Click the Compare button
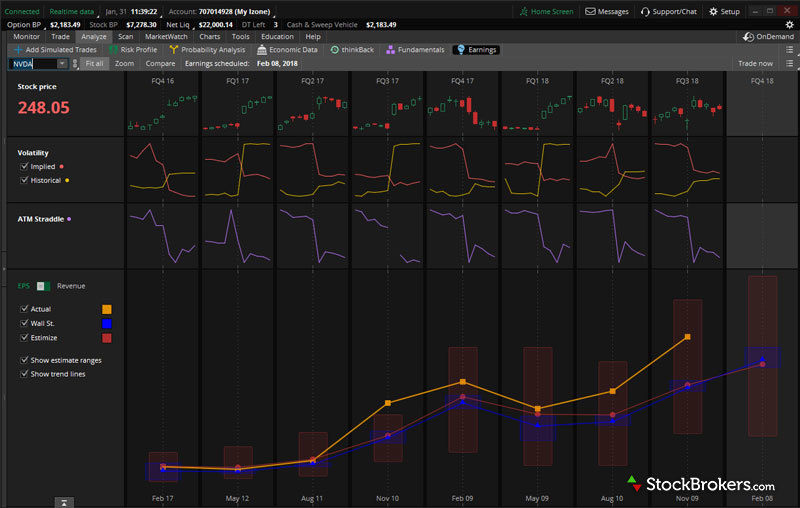Screen dimensions: 800x508 coord(160,64)
